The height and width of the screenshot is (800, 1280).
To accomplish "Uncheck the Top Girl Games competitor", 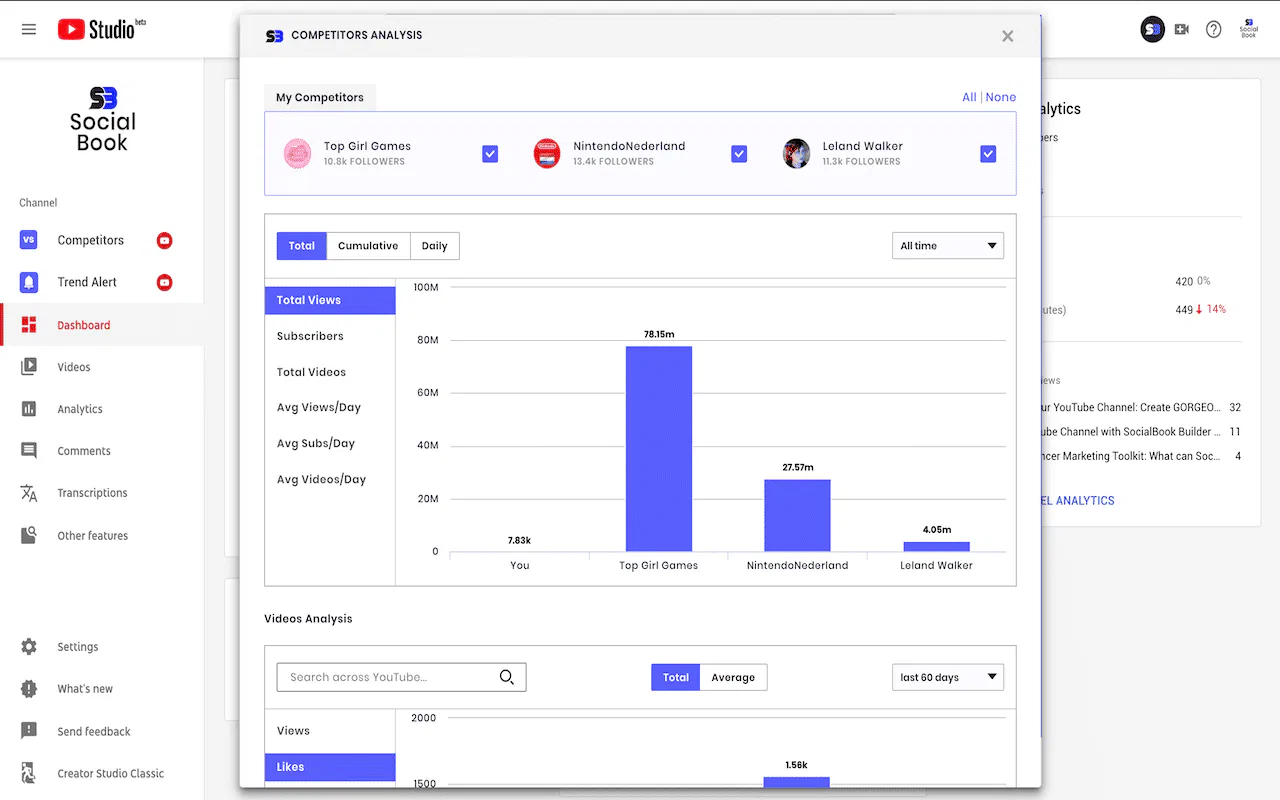I will coord(489,153).
